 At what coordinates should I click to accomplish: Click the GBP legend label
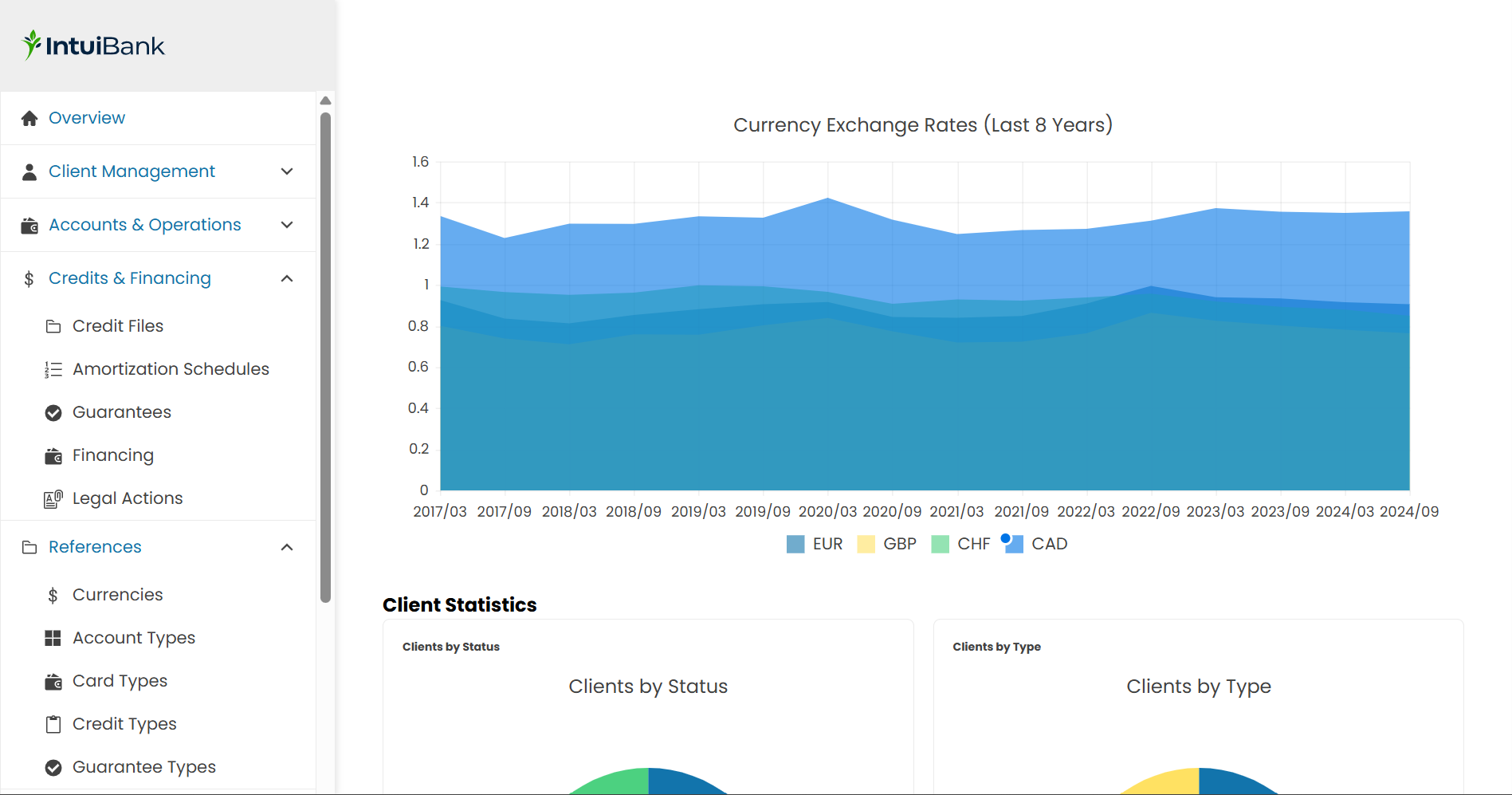[x=900, y=544]
